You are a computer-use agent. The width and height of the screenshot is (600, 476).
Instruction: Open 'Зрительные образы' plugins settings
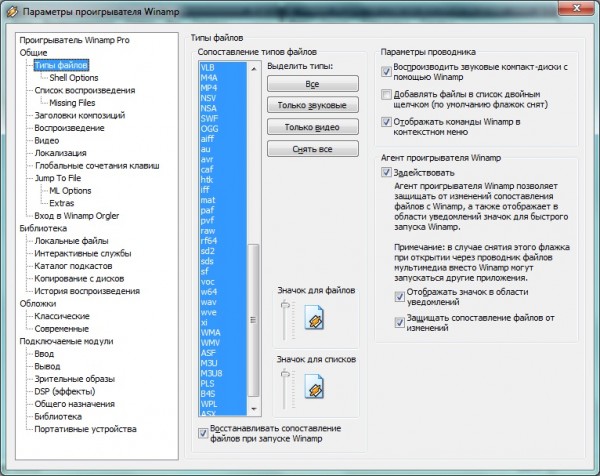click(75, 379)
